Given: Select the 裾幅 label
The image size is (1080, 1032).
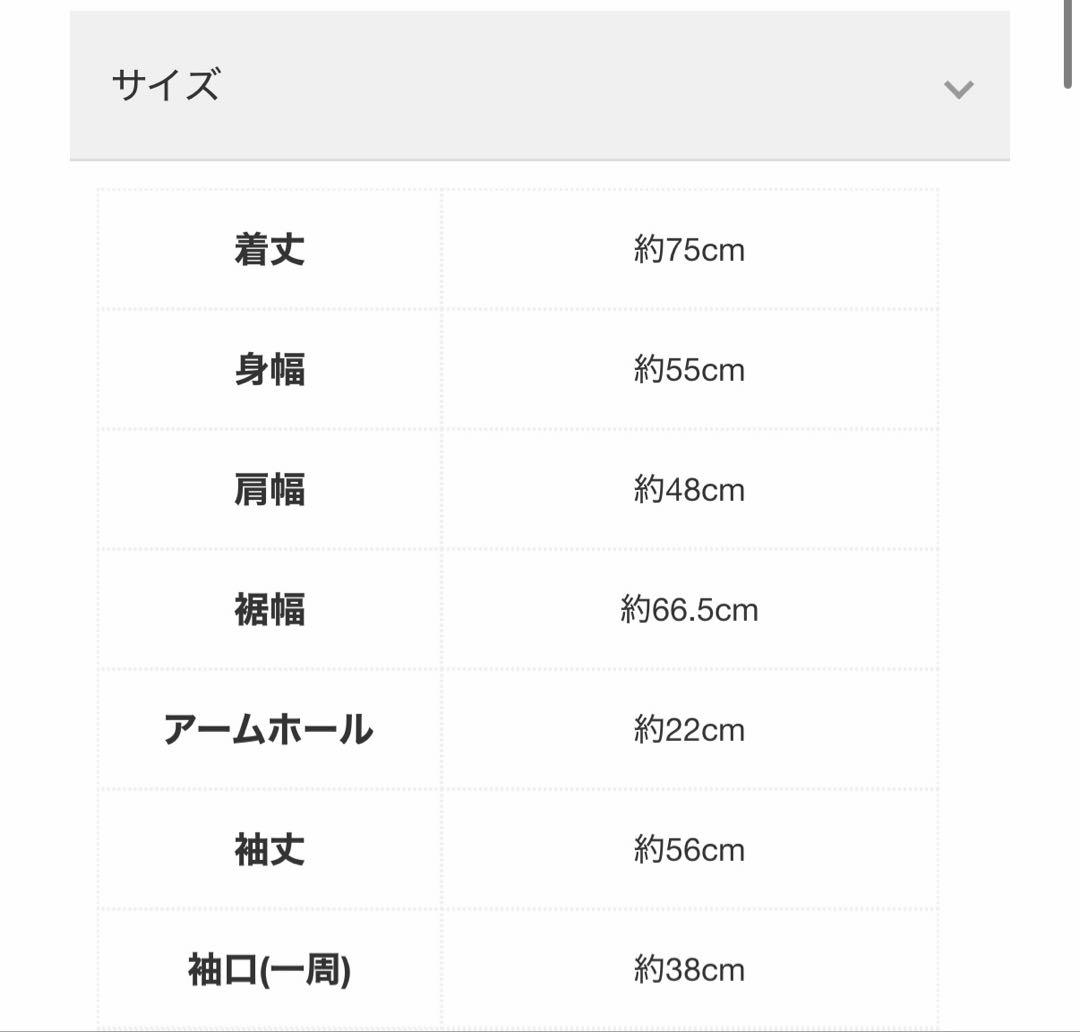Looking at the screenshot, I should 267,610.
